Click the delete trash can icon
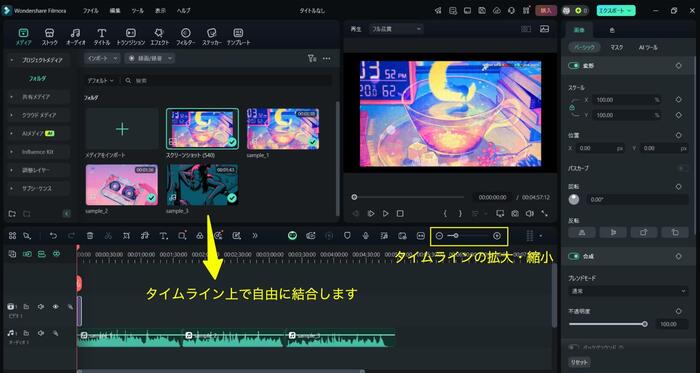This screenshot has width=700, height=373. pos(90,236)
